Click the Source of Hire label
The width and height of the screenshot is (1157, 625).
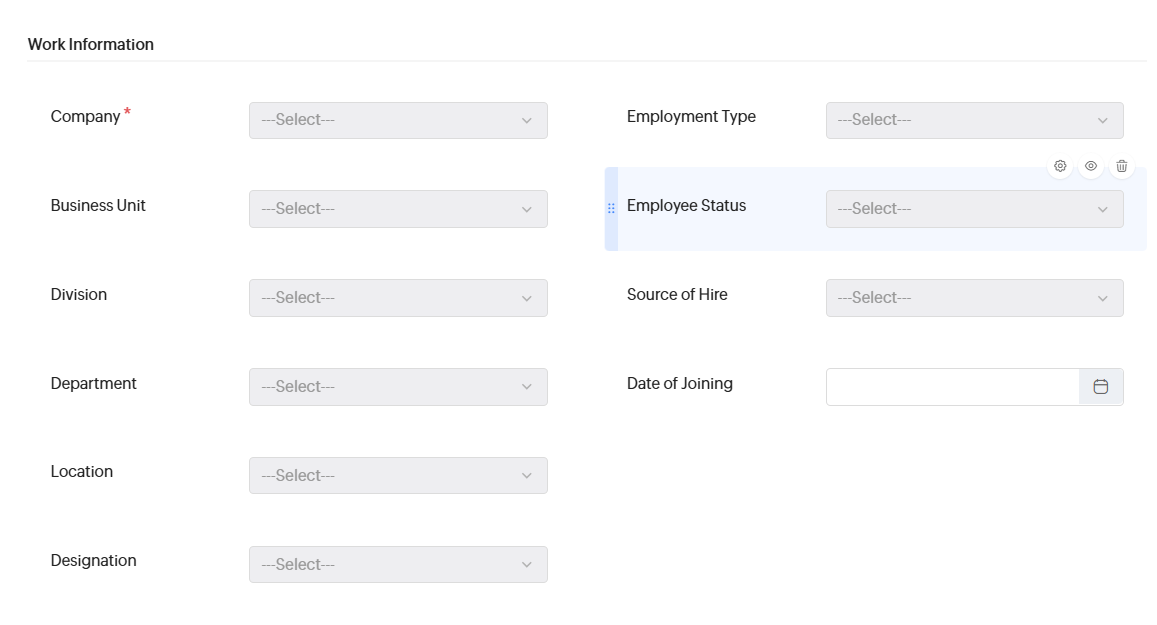coord(677,295)
